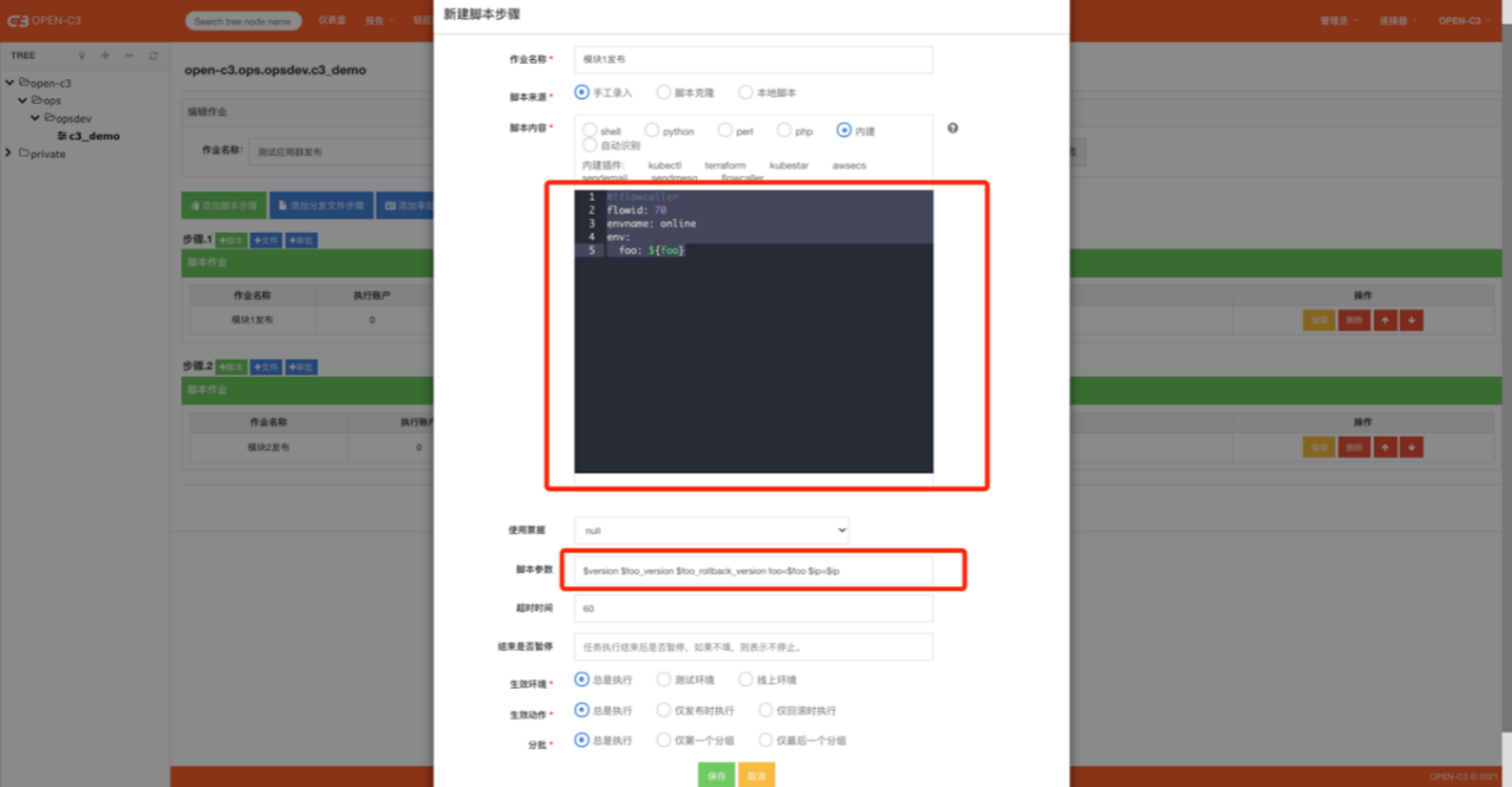Click the kubectl built-in plugin link
Image resolution: width=1512 pixels, height=787 pixels.
tap(664, 165)
